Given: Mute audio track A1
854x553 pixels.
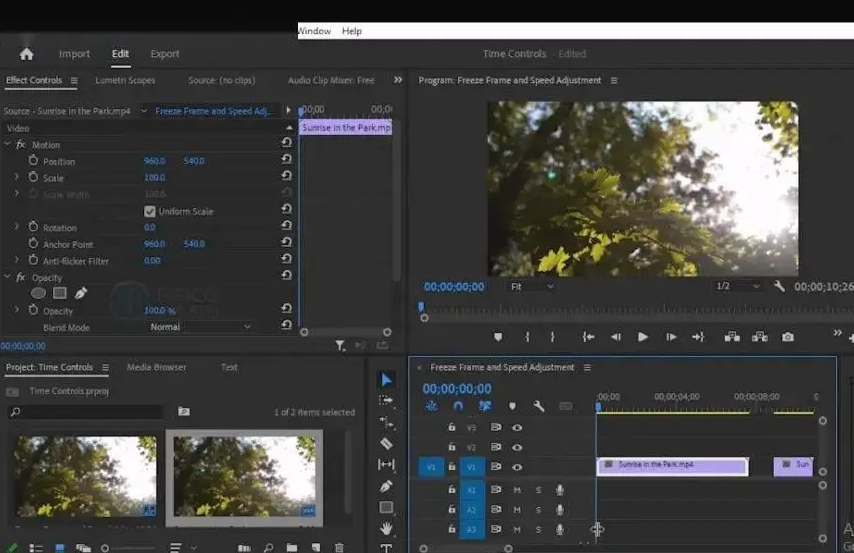Looking at the screenshot, I should click(517, 490).
